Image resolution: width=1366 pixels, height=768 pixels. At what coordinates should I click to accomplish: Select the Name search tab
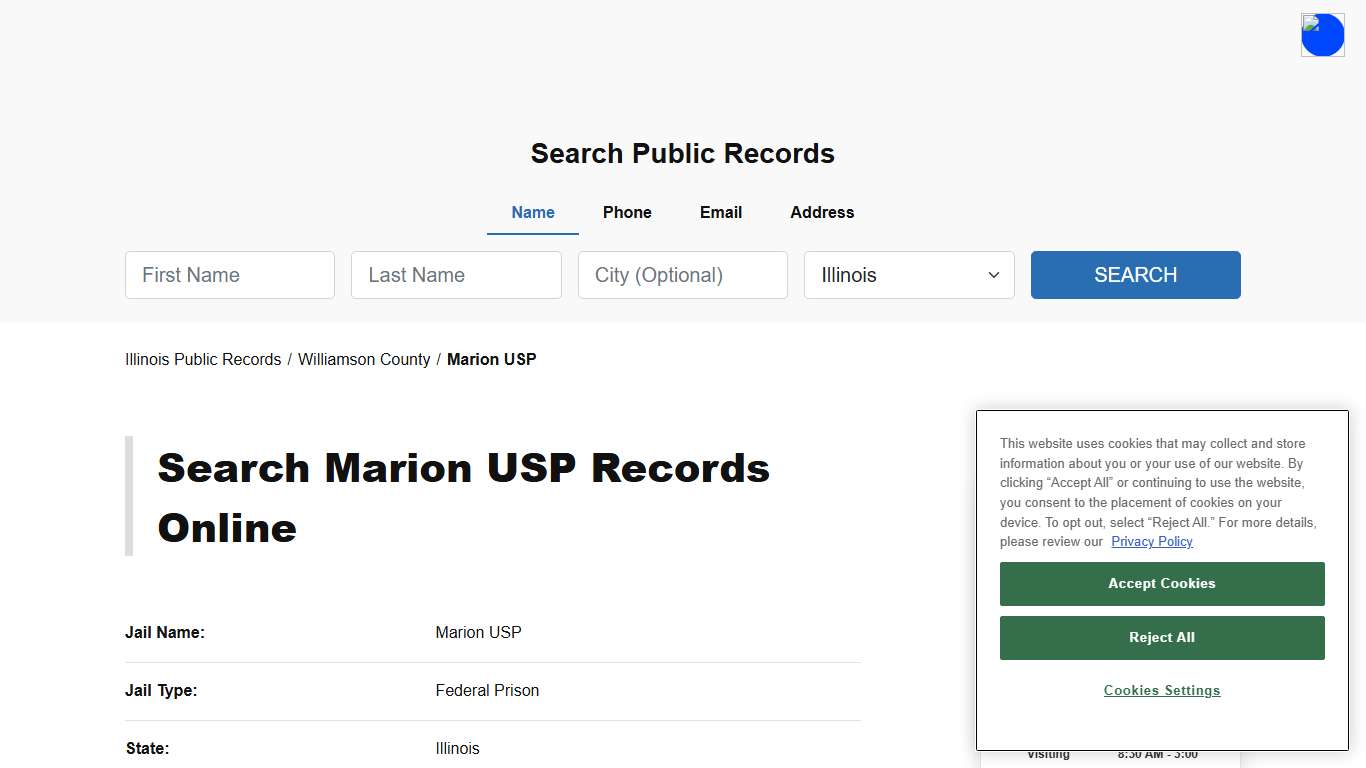pyautogui.click(x=532, y=212)
